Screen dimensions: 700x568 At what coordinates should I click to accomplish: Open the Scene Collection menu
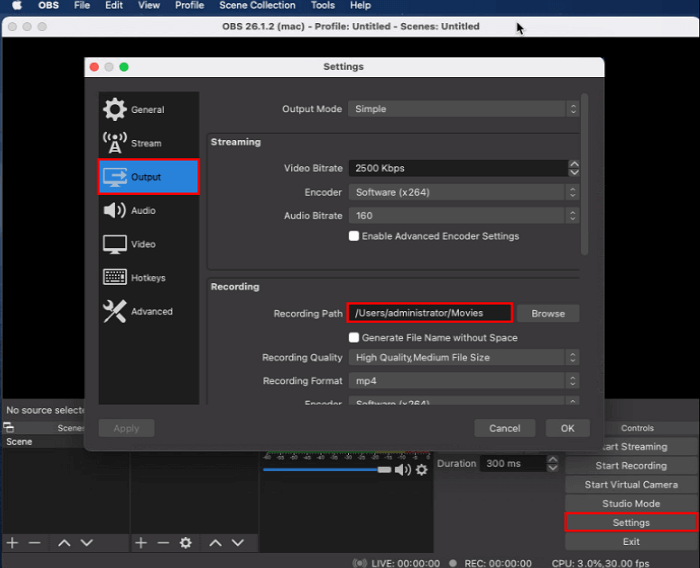point(257,6)
